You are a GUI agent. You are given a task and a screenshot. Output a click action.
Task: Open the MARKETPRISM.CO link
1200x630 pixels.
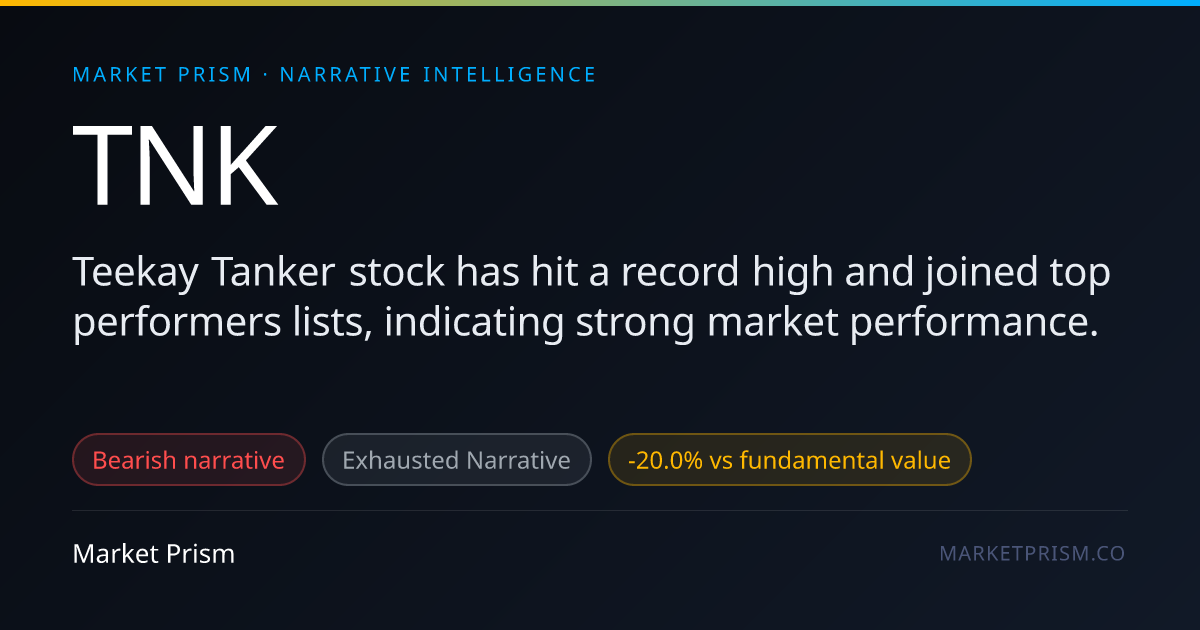coord(1032,554)
